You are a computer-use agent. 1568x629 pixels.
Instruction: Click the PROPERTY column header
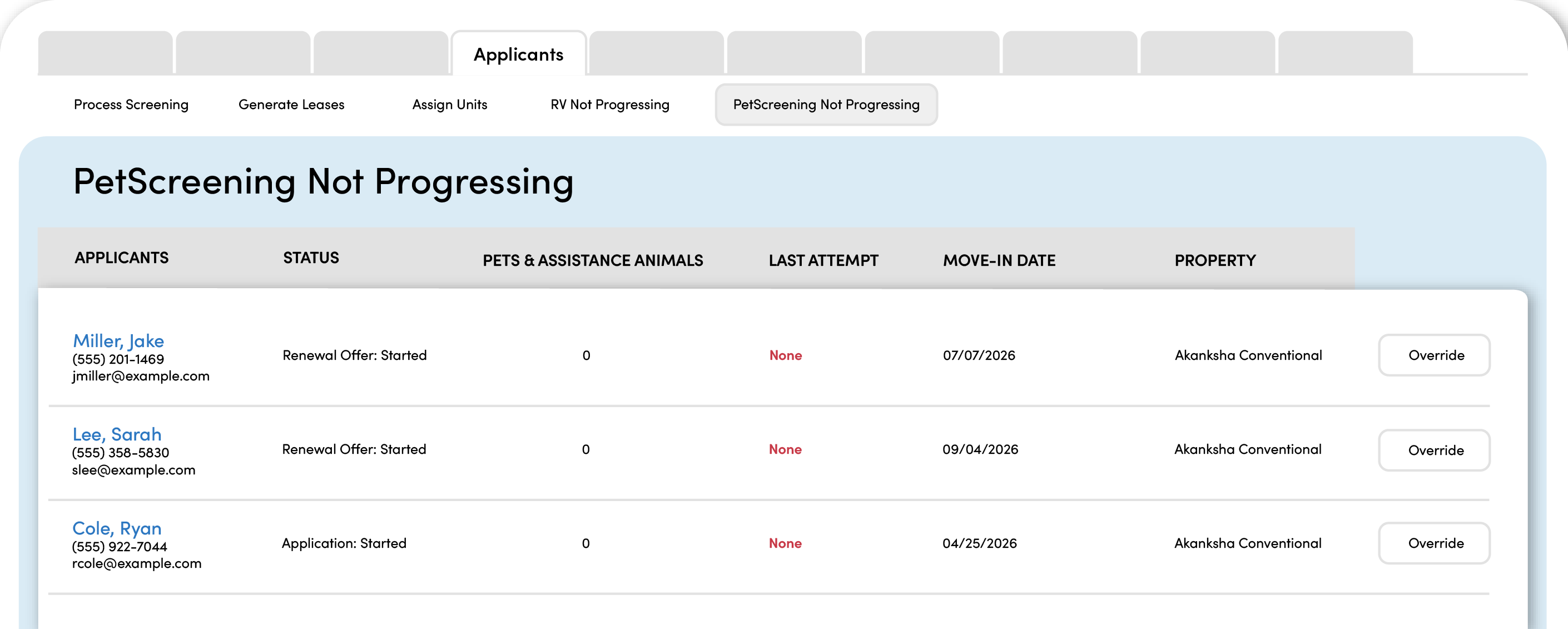1214,261
